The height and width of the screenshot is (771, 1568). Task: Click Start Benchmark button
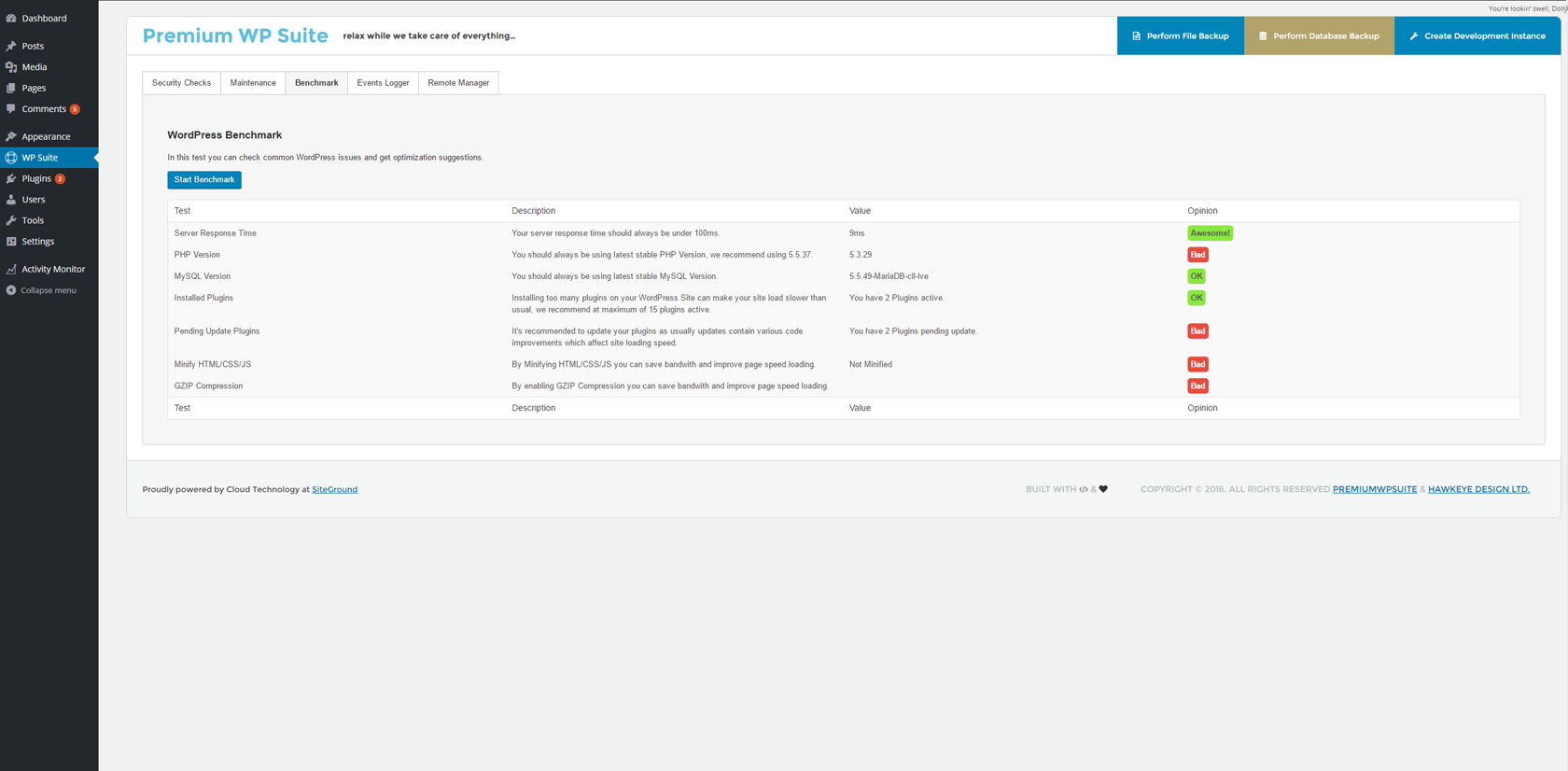tap(204, 179)
